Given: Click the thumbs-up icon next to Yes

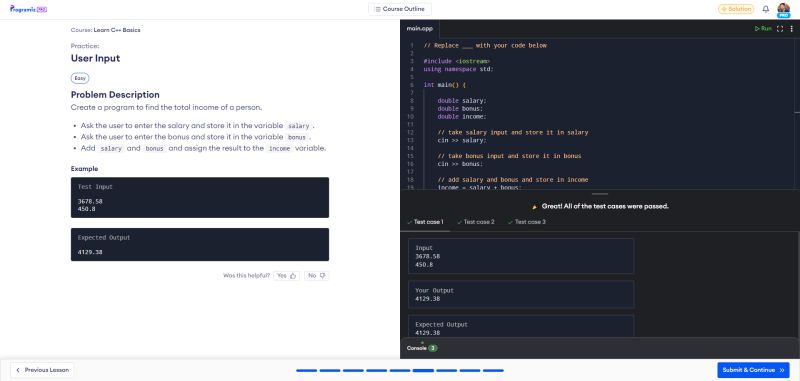Looking at the screenshot, I should coord(293,276).
